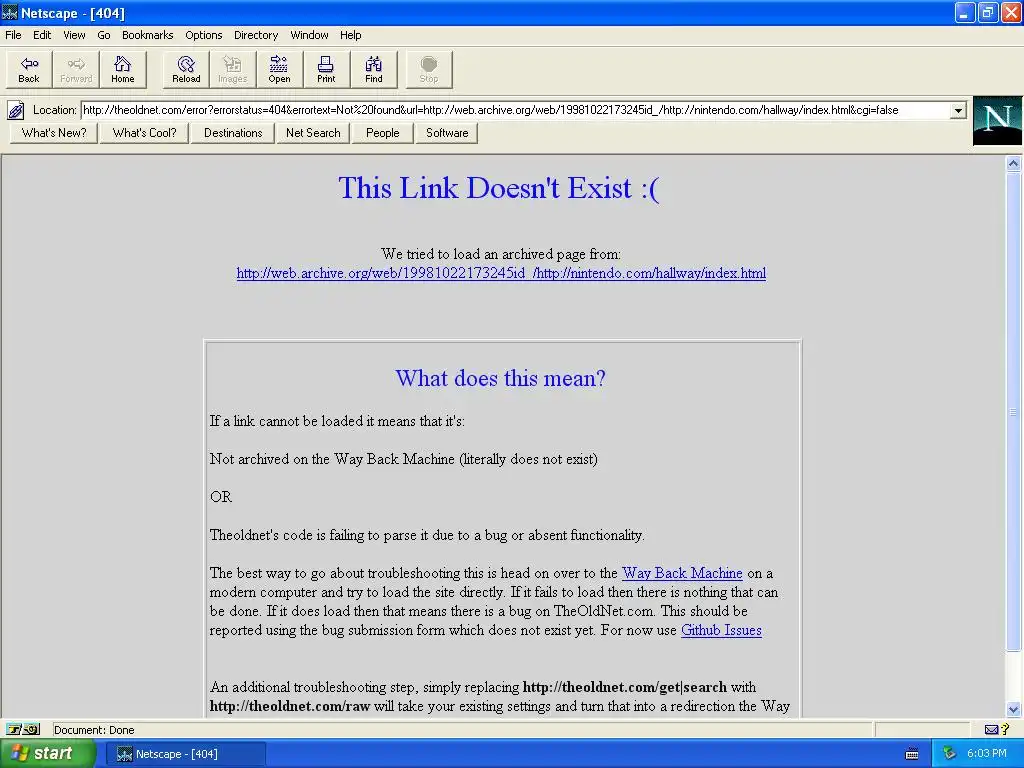Click the What does this mean? heading
This screenshot has width=1024, height=768.
pos(500,378)
